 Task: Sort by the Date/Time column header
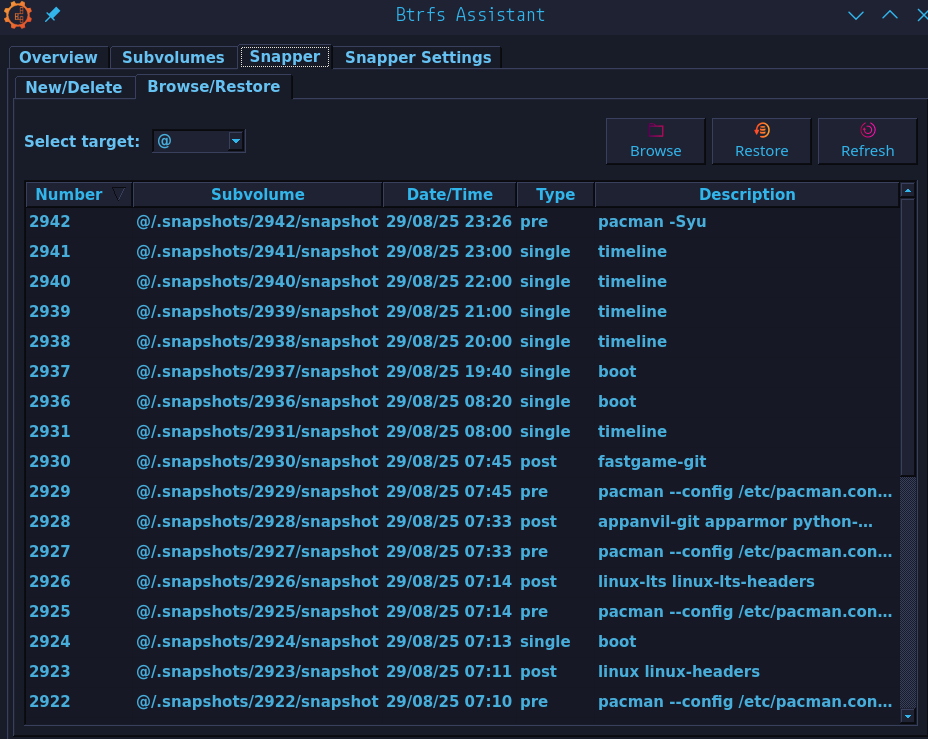pyautogui.click(x=450, y=195)
